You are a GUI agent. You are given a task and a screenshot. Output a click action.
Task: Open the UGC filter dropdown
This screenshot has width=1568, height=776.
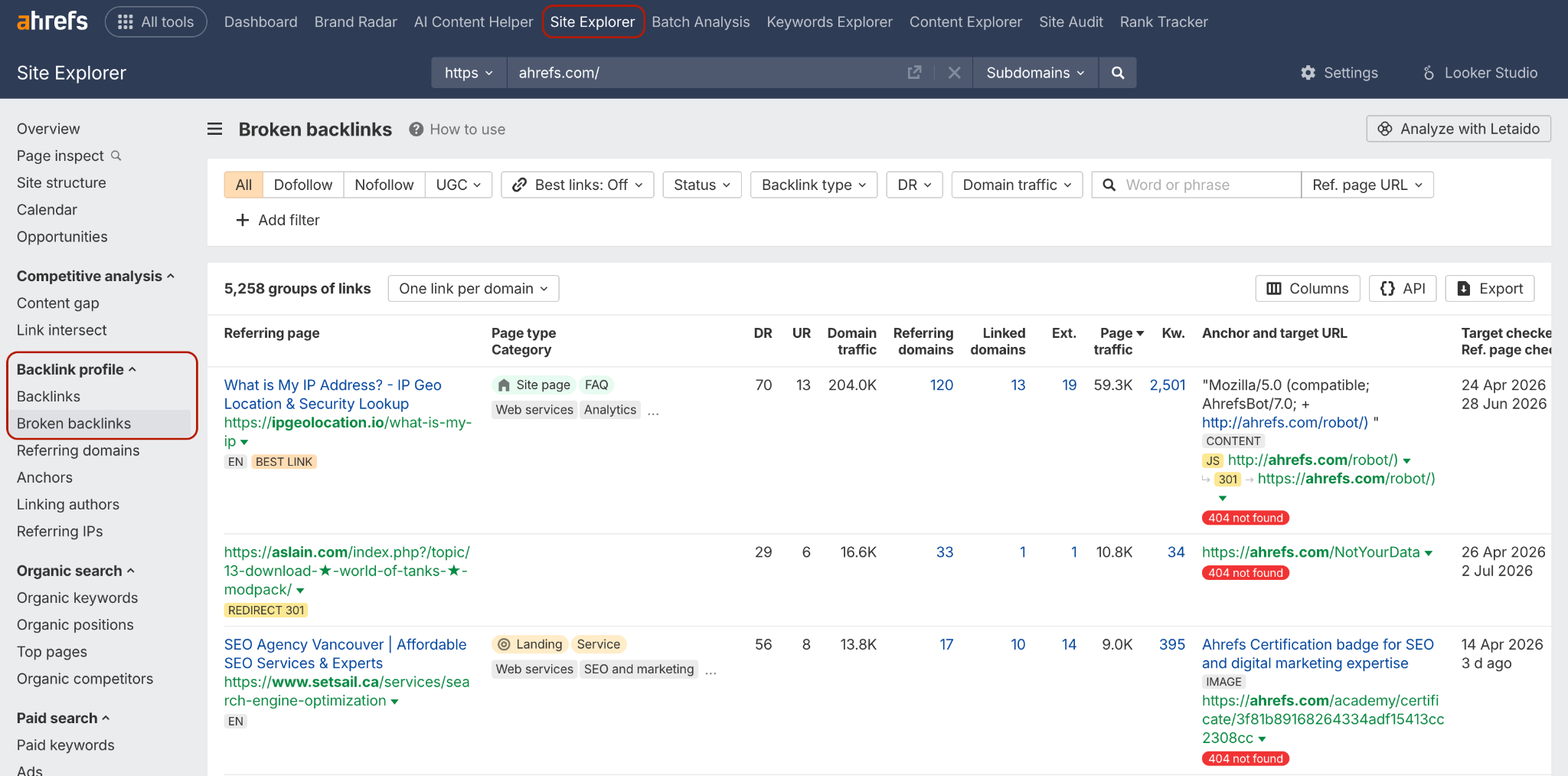pyautogui.click(x=459, y=185)
